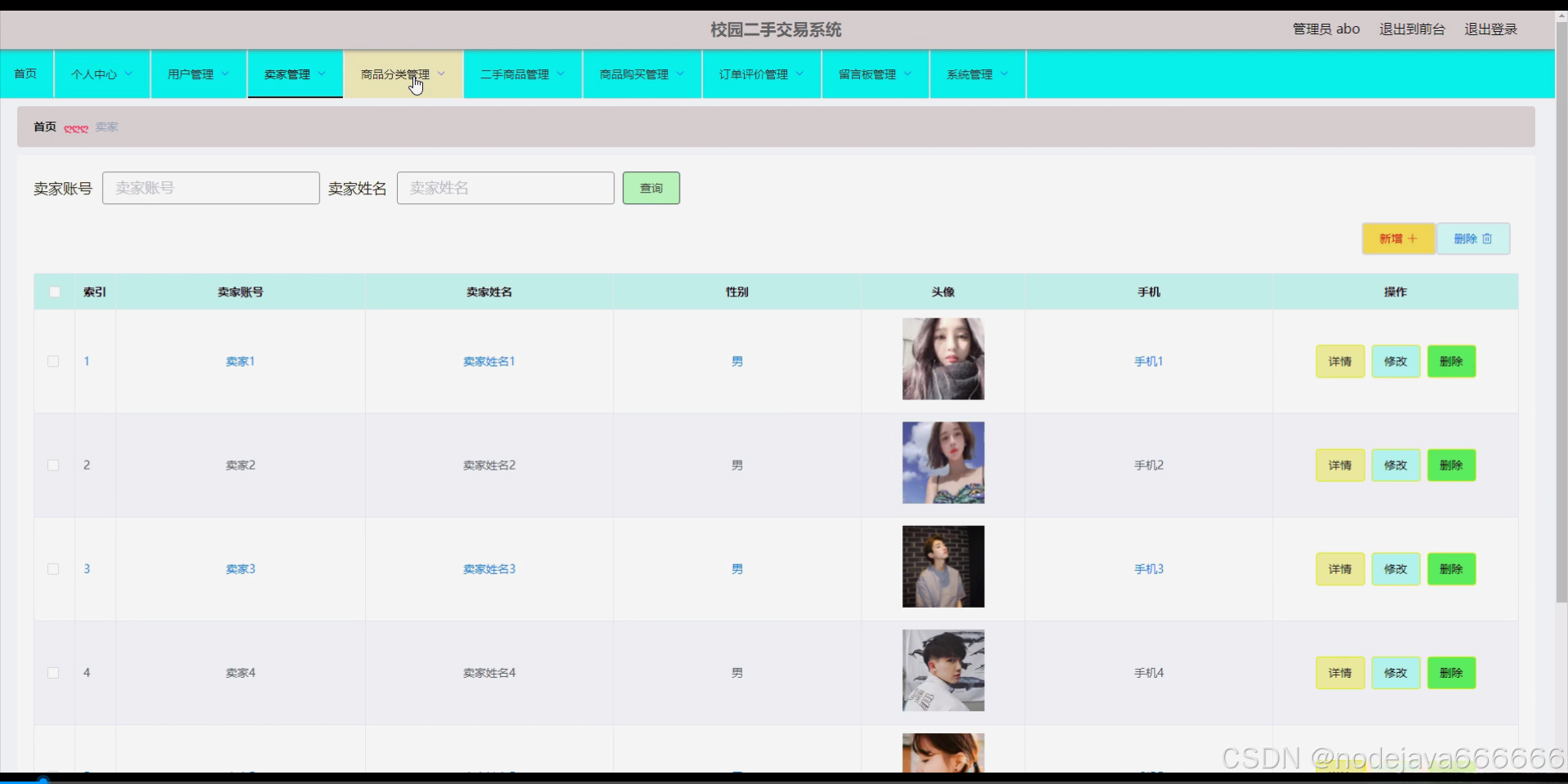Click 修改 for 卖家1
Image resolution: width=1568 pixels, height=784 pixels.
click(1396, 361)
